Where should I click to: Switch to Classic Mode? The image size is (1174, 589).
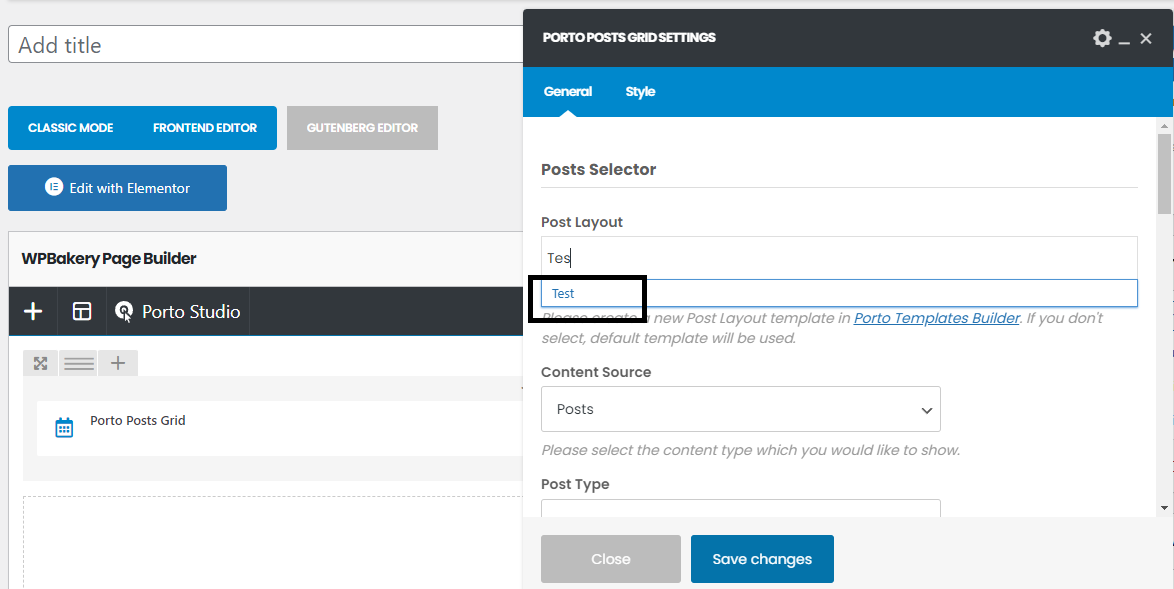[x=70, y=128]
